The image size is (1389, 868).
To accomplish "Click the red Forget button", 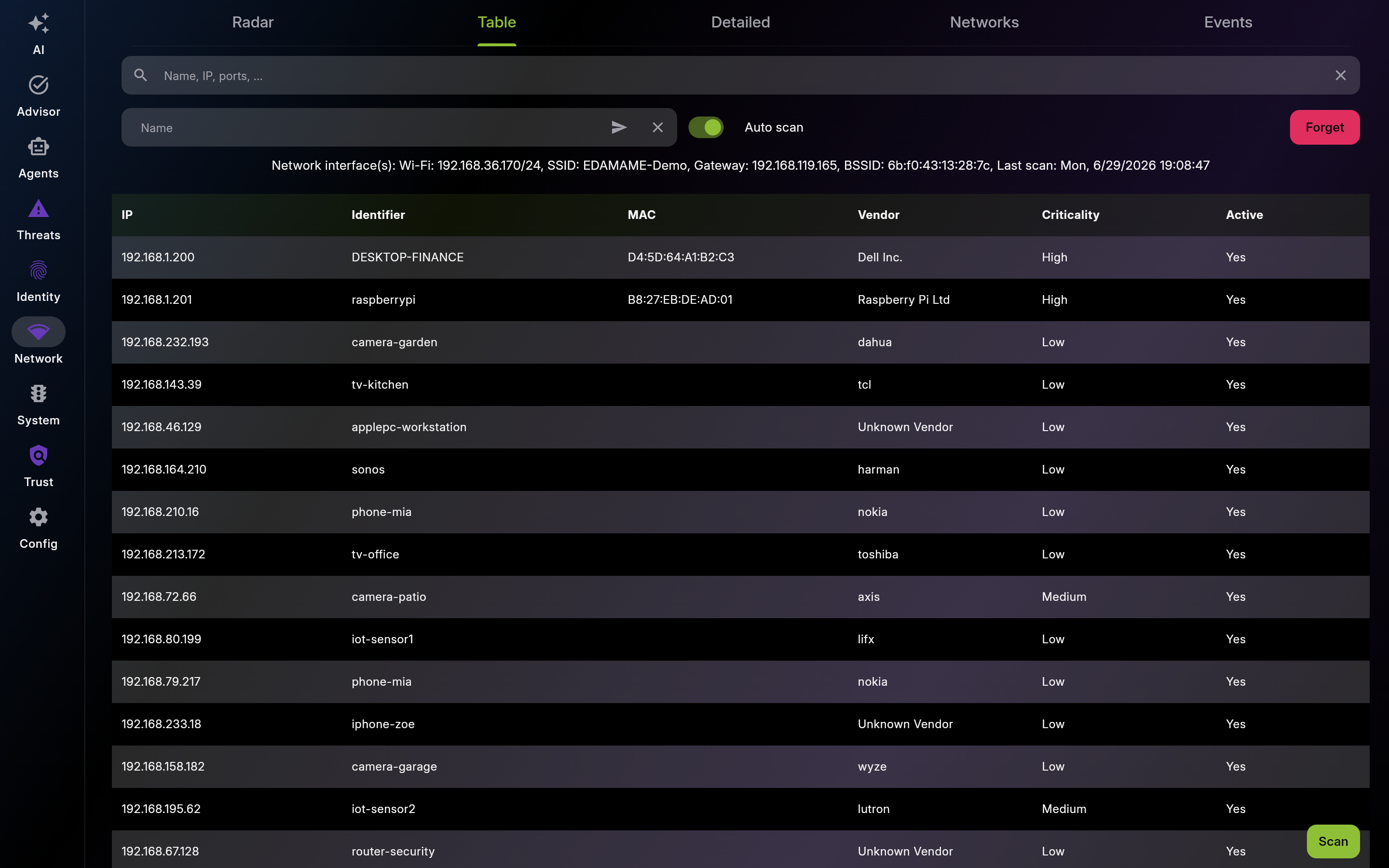I will click(1325, 127).
